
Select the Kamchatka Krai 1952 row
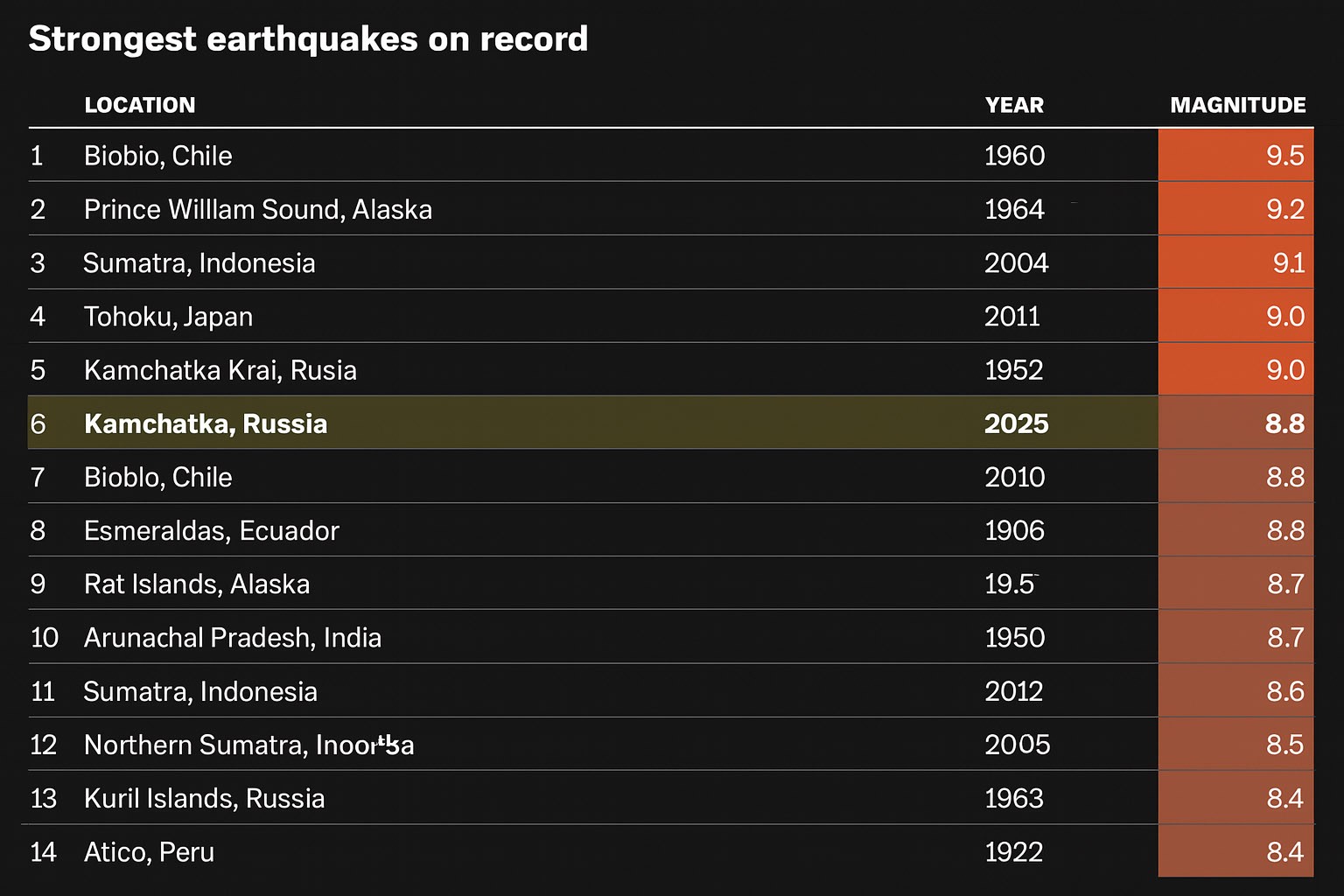pyautogui.click(x=671, y=369)
